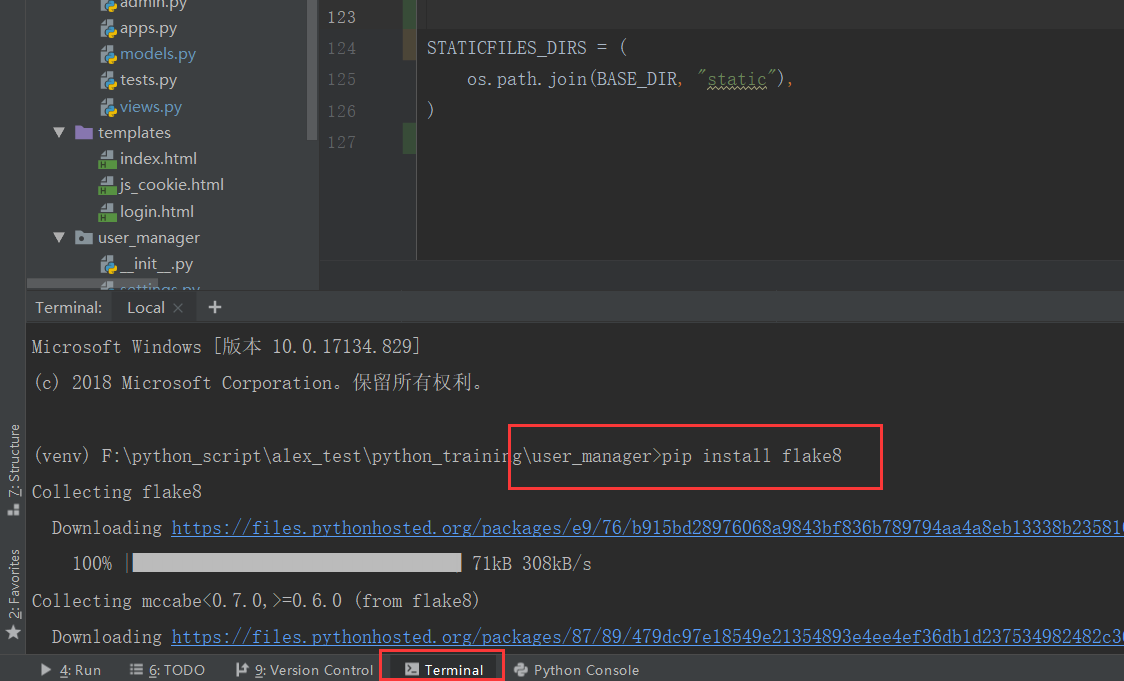Click the HTML file icon beside index.html
The width and height of the screenshot is (1124, 681).
108,158
